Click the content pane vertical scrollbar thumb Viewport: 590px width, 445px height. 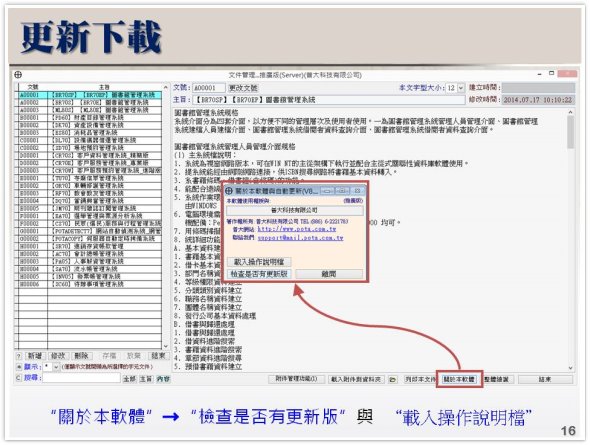click(571, 132)
